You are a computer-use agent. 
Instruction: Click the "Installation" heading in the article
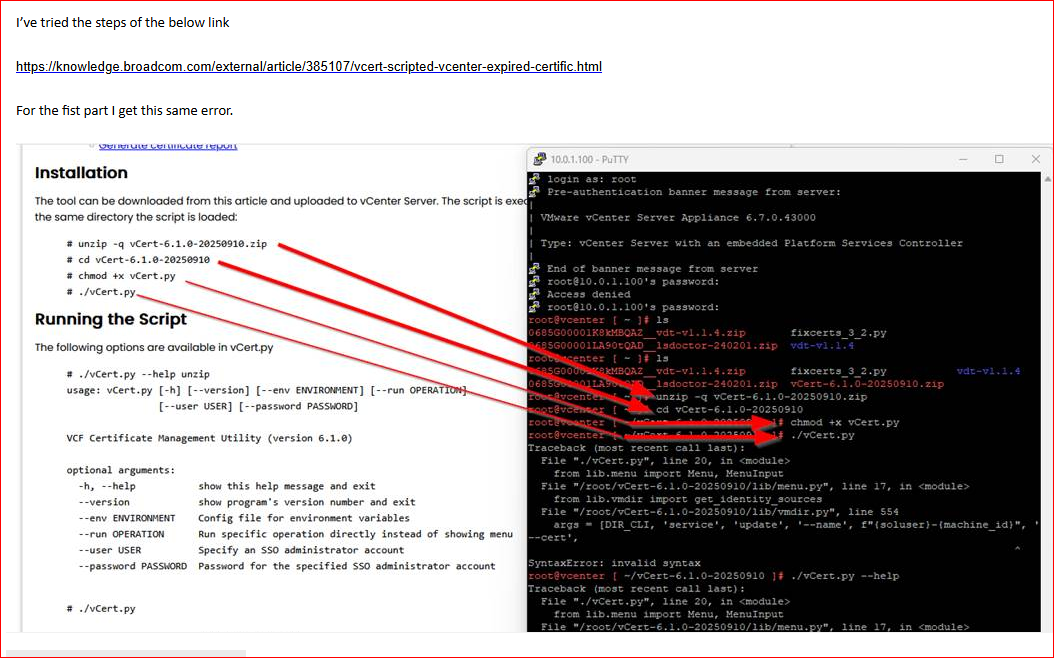pyautogui.click(x=81, y=173)
